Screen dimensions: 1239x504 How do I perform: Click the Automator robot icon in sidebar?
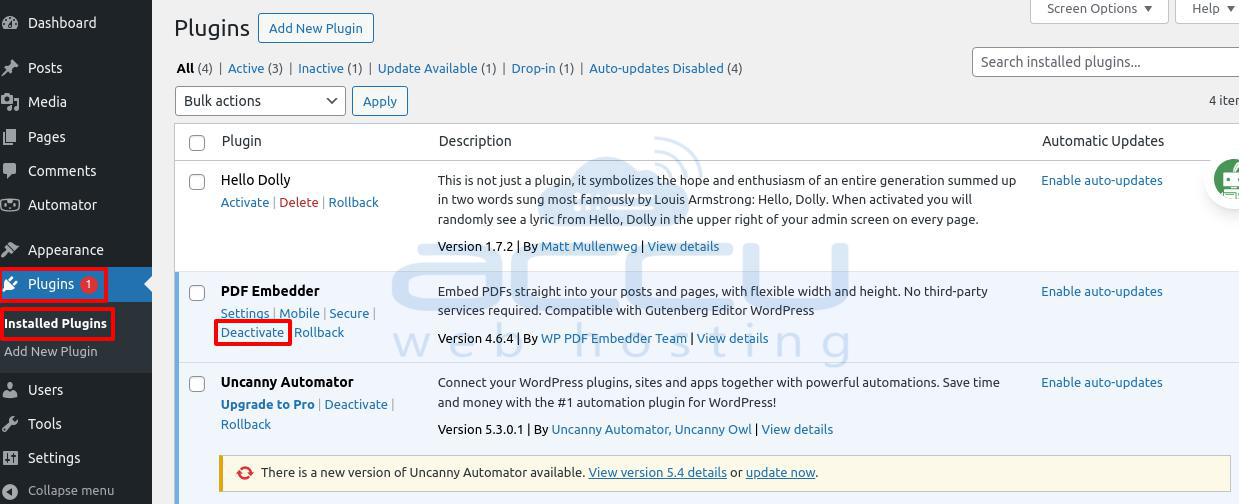10,205
